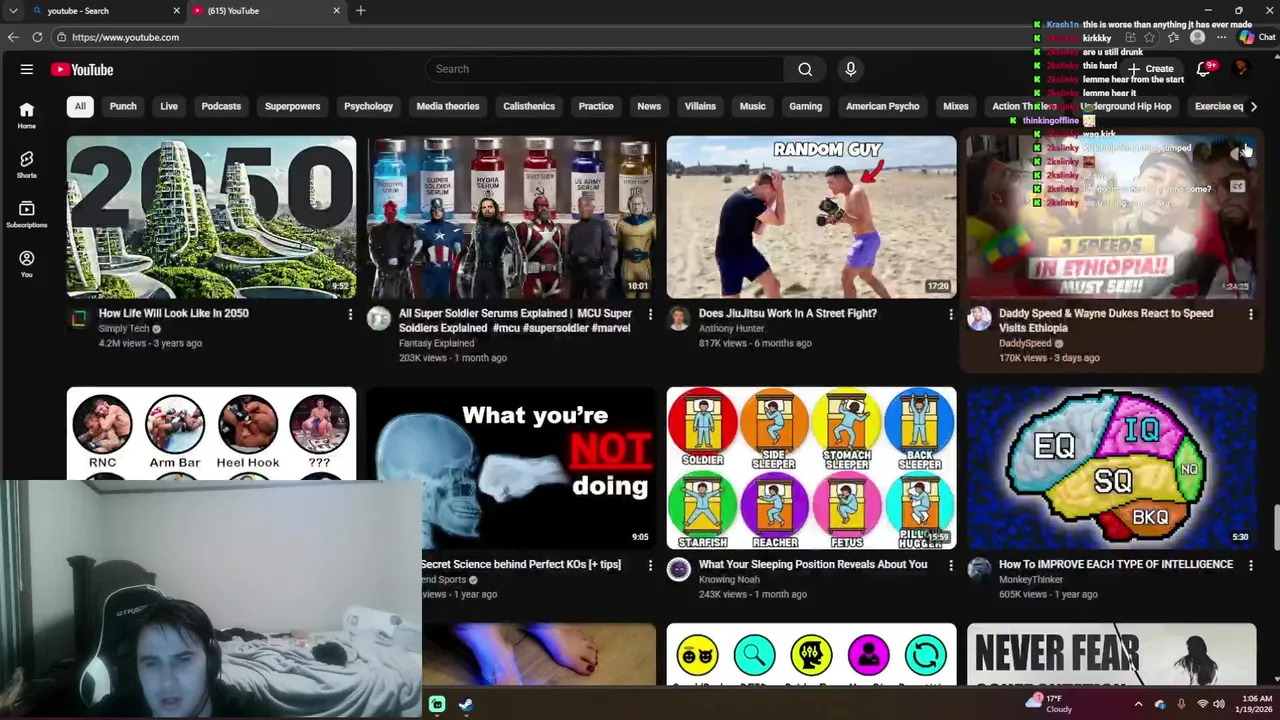Click the browser address bar URL

click(125, 37)
